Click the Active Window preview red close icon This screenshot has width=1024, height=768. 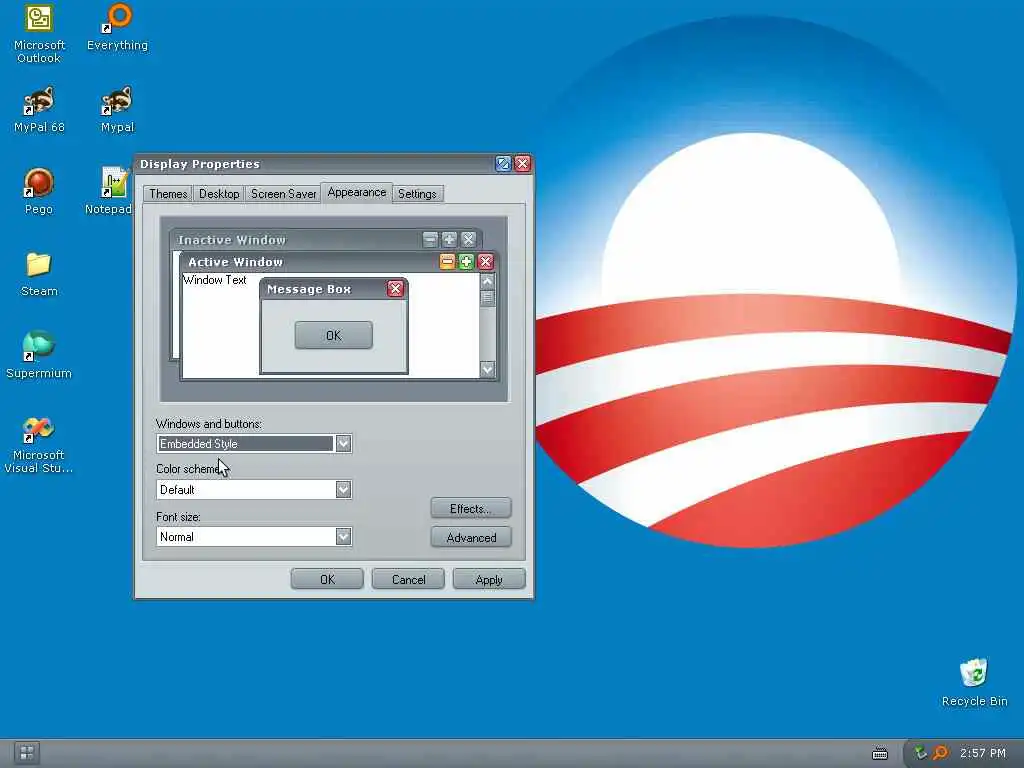(485, 262)
